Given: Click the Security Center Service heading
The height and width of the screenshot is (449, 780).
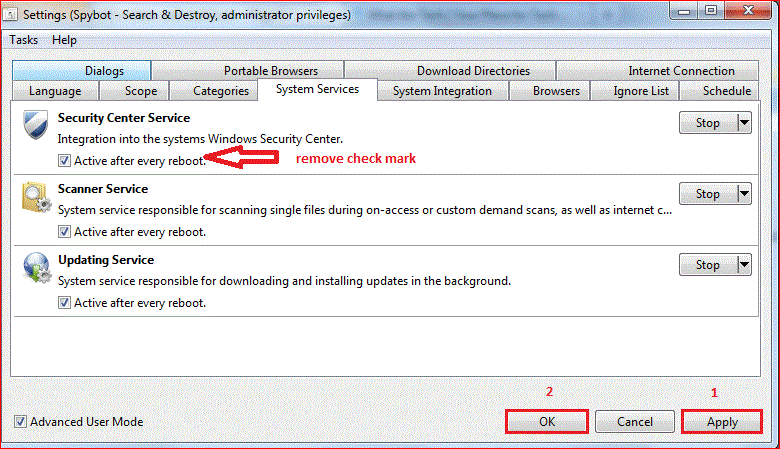Looking at the screenshot, I should (x=124, y=118).
